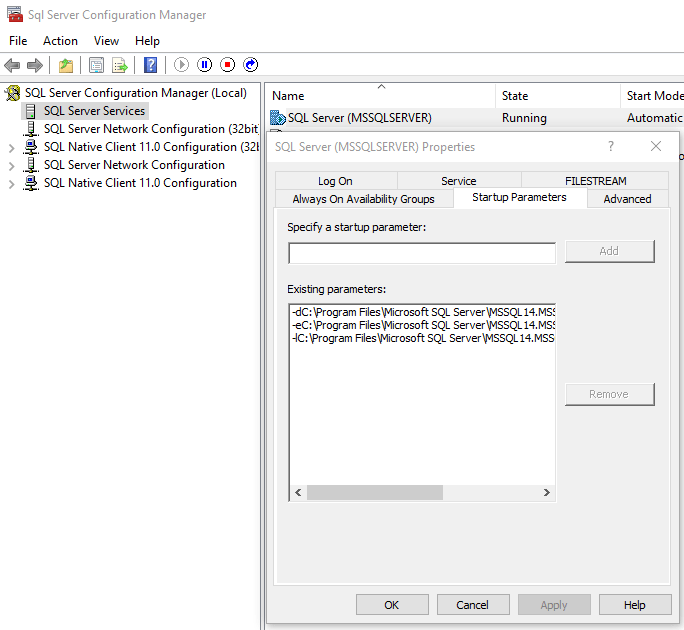Open the Action menu
684x630 pixels.
60,41
